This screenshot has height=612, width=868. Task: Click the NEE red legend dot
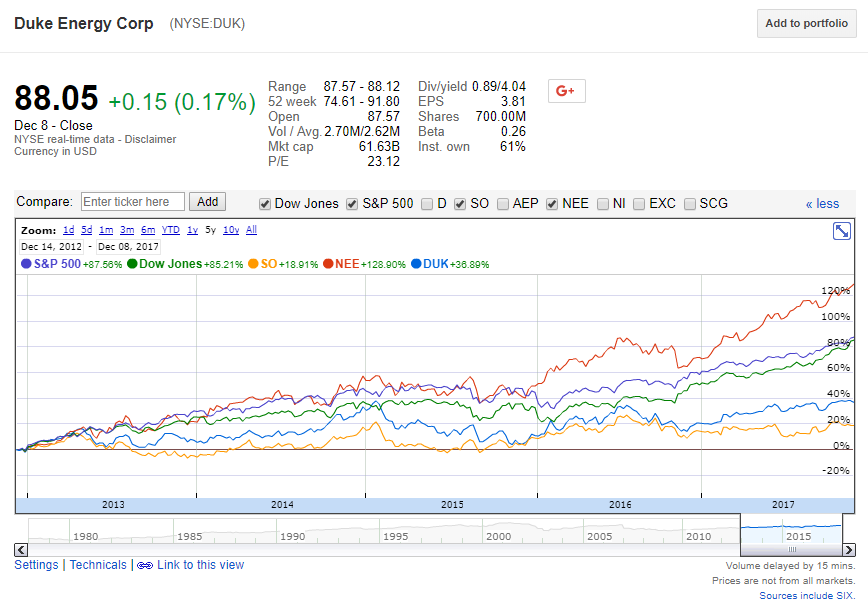328,264
